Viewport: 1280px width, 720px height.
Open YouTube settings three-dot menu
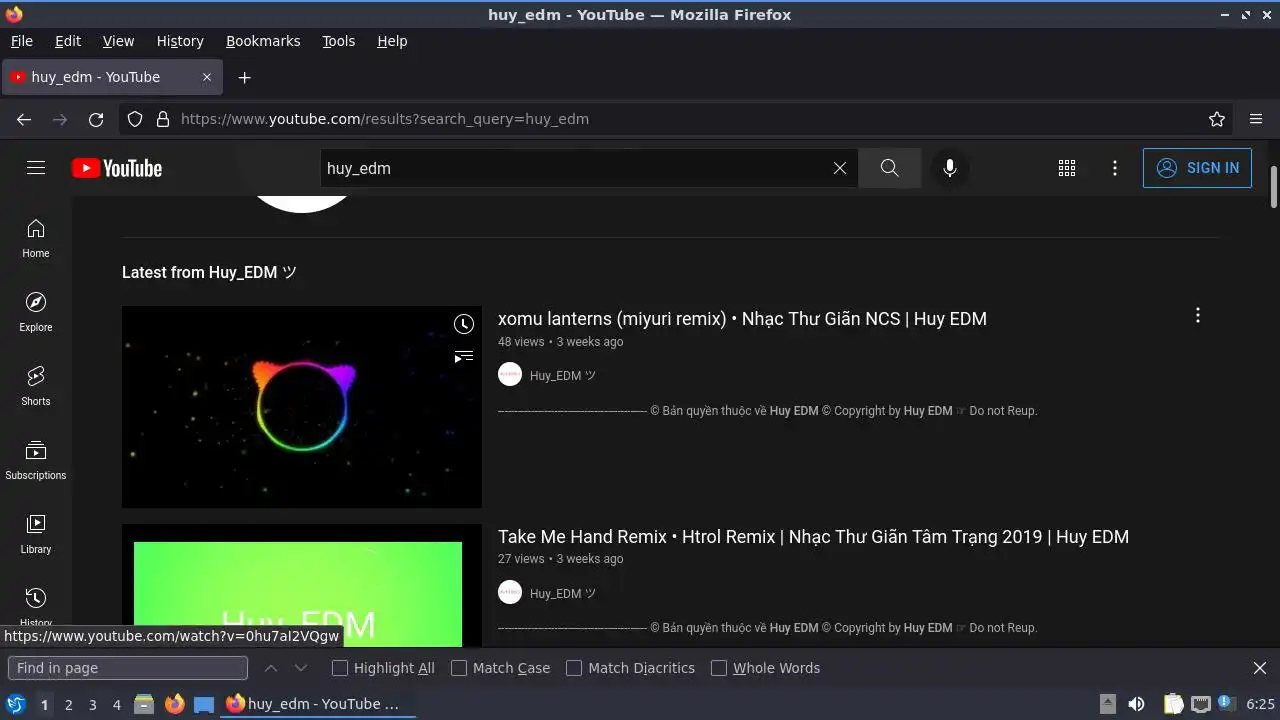pos(1115,168)
